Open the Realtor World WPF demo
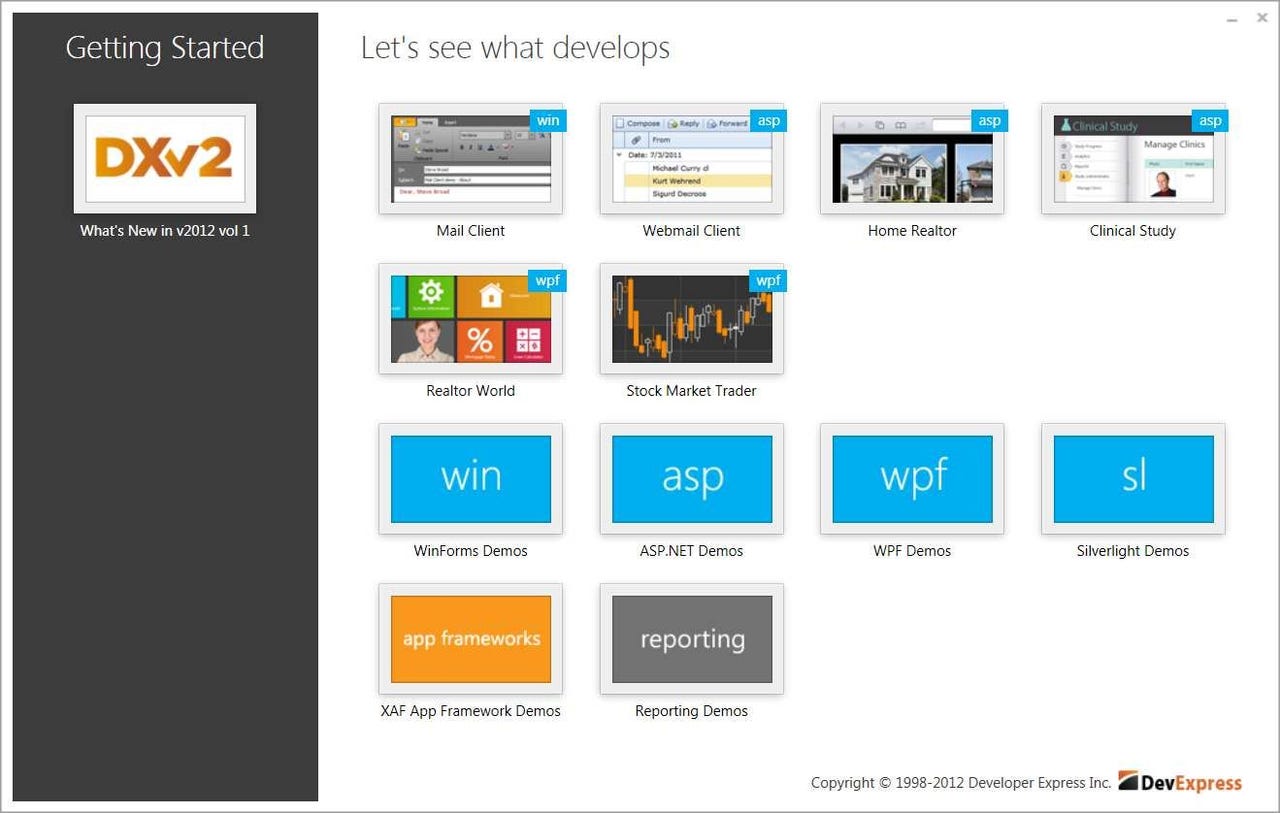1280x813 pixels. 470,319
